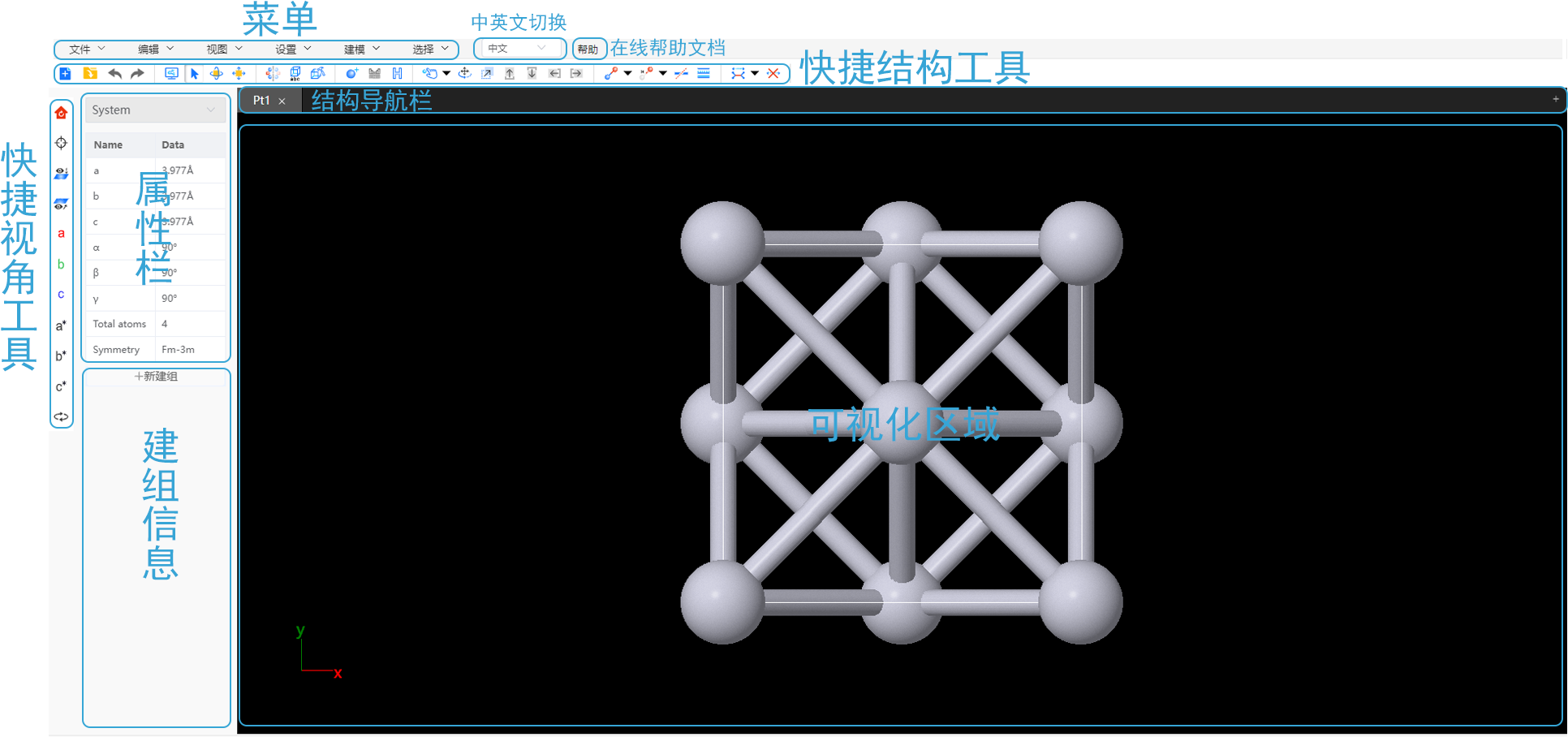
Task: Click the 3D rotation axes icon
Action: pos(465,74)
